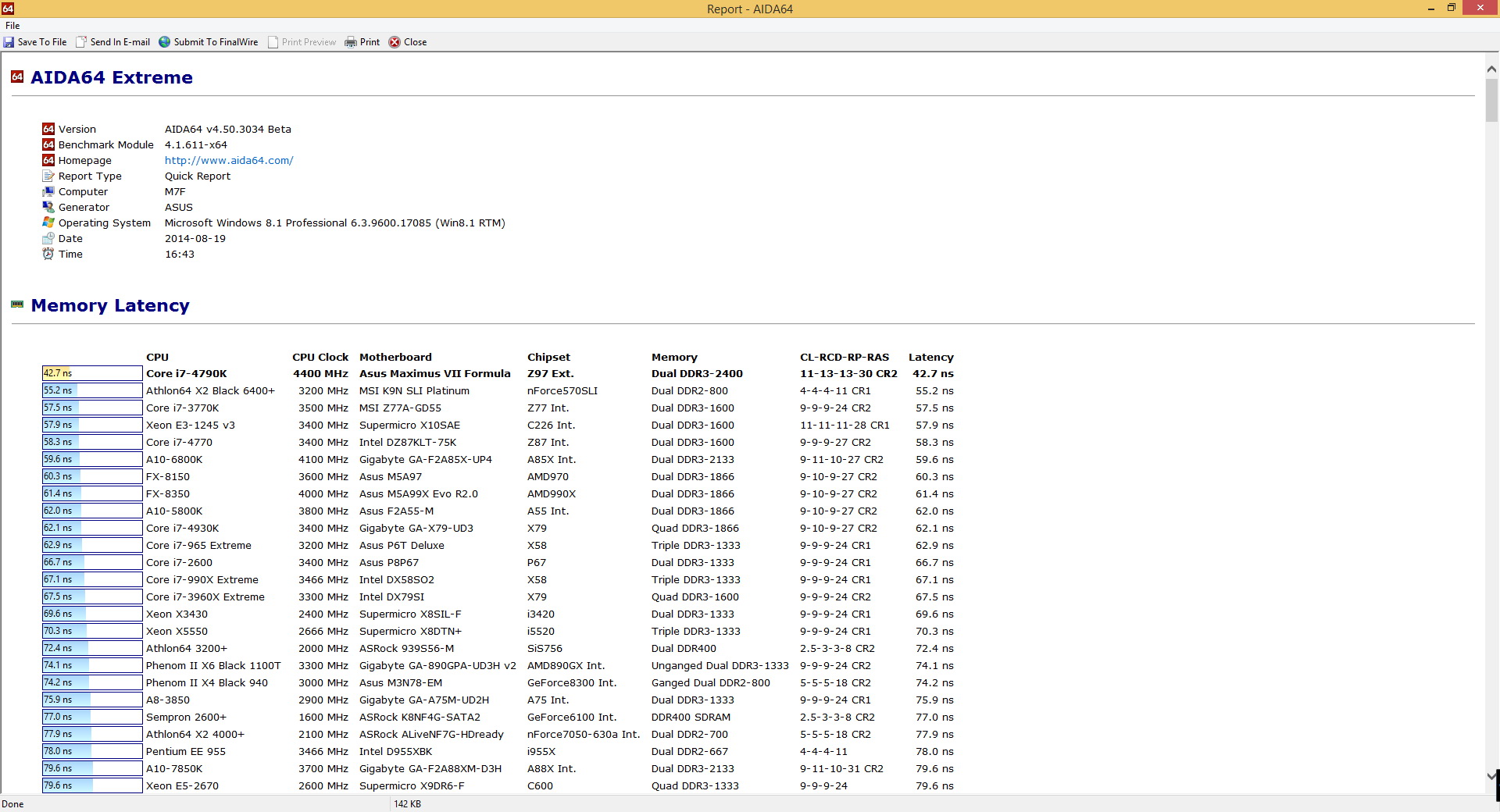The height and width of the screenshot is (812, 1500).
Task: Select the Xeon X3430 CPU entry
Action: (177, 614)
